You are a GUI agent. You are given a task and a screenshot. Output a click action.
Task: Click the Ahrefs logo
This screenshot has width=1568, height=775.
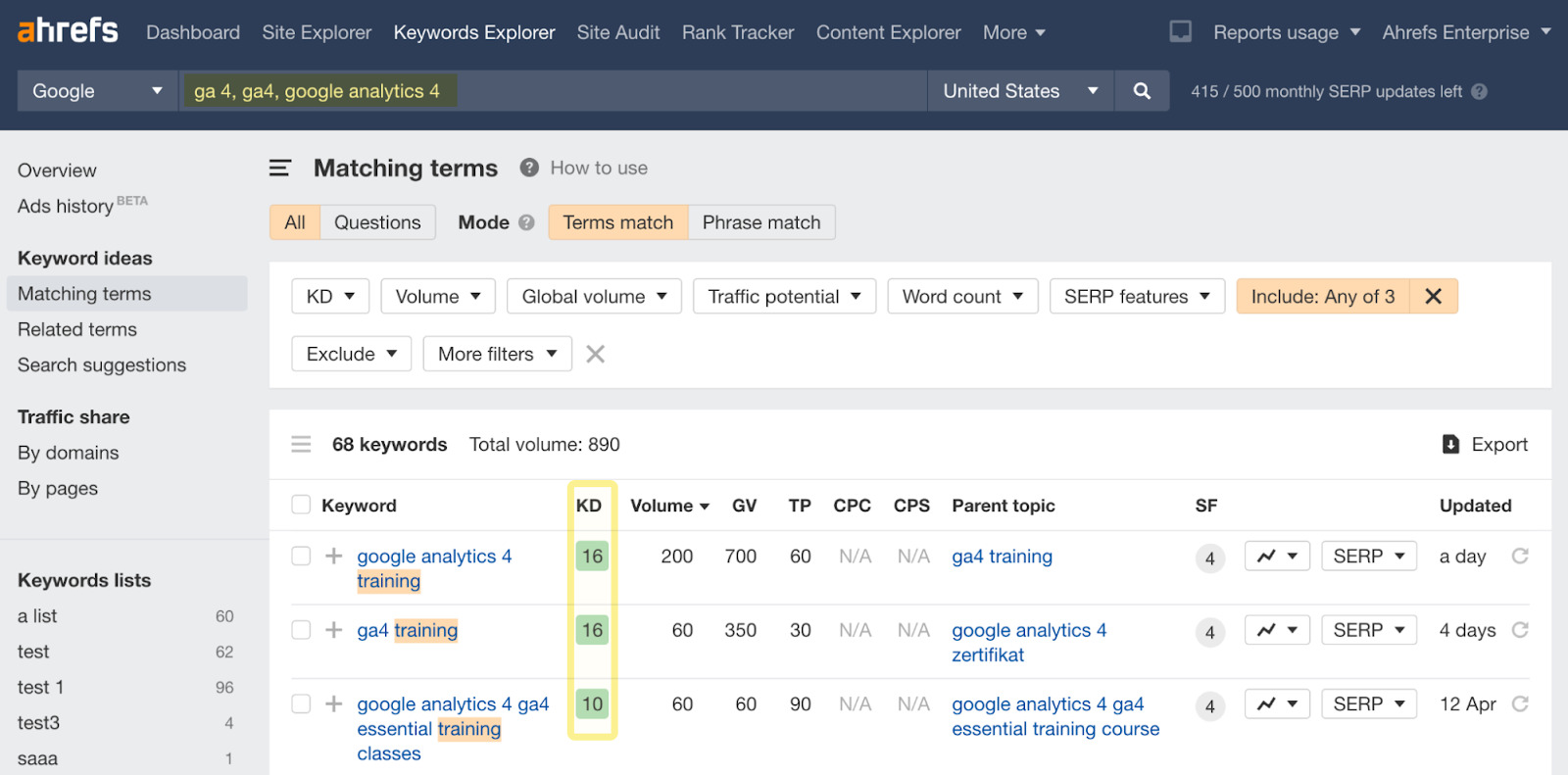pos(68,30)
